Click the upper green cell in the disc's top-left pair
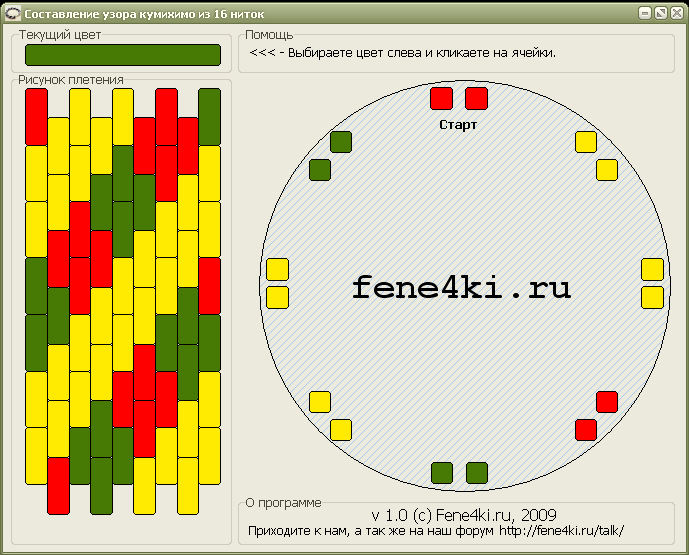689x555 pixels. pyautogui.click(x=341, y=142)
